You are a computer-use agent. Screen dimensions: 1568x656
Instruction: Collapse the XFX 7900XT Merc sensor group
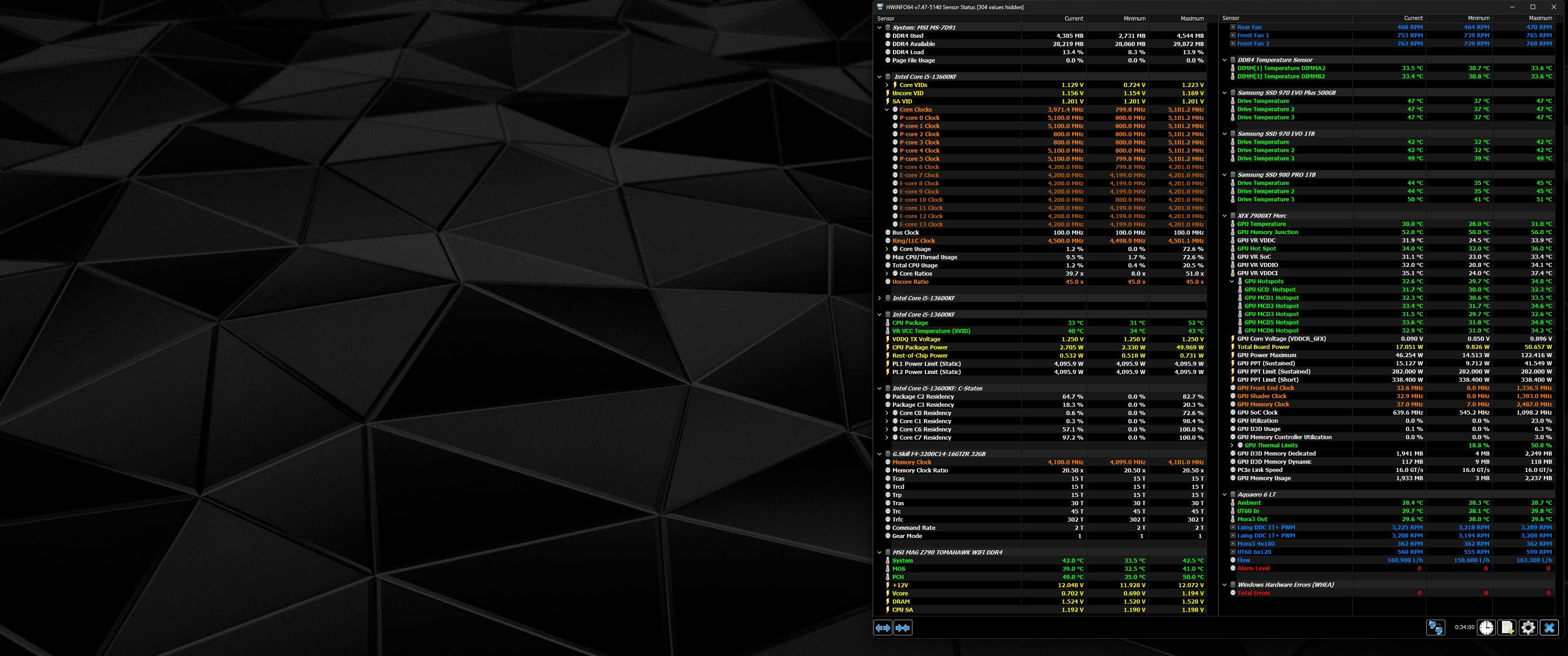(x=1225, y=215)
